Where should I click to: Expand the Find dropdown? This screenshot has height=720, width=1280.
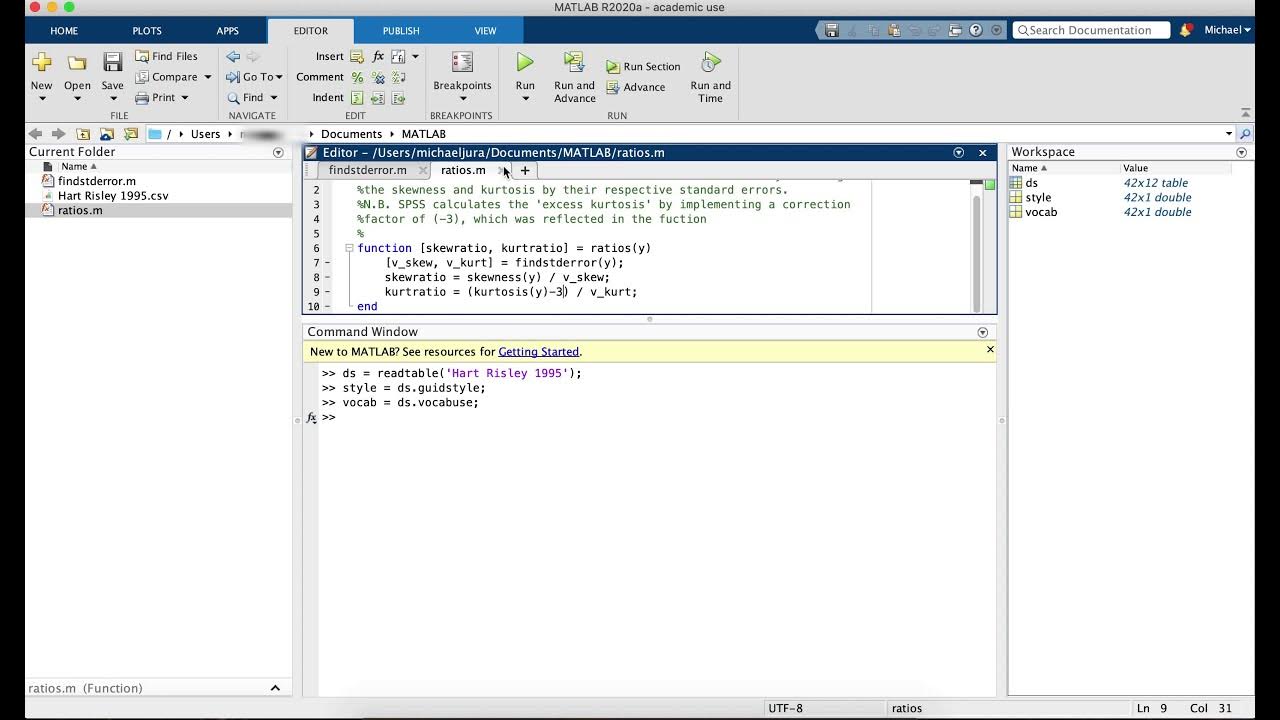click(x=273, y=98)
